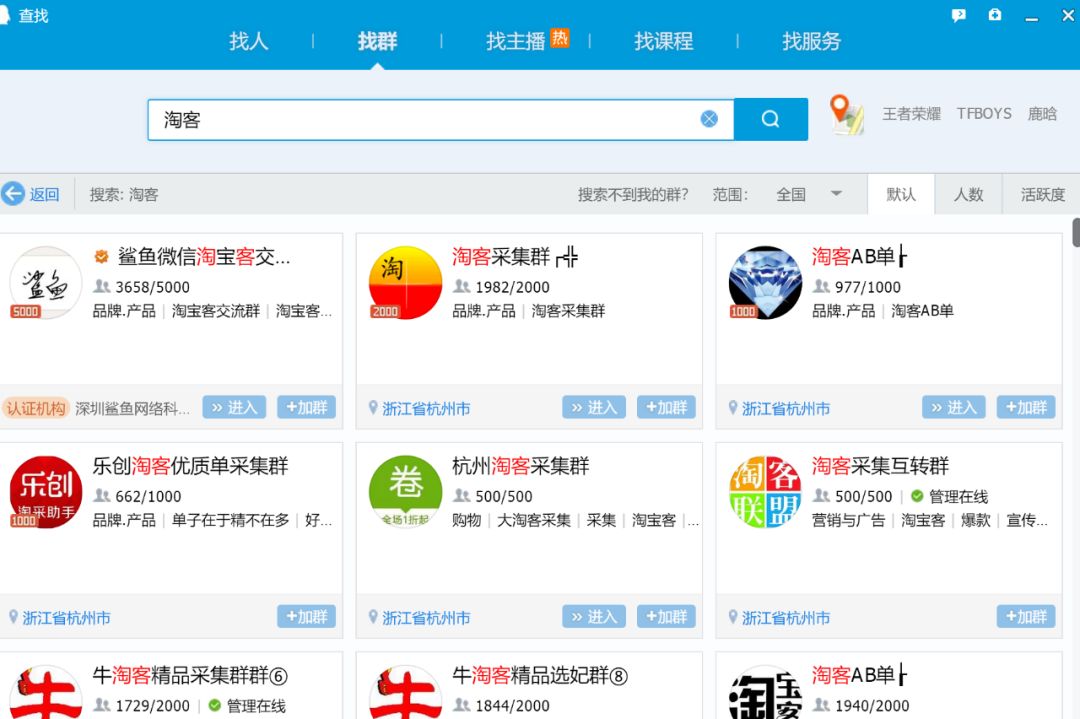1080x719 pixels.
Task: Clear the 淘客 search text with the X icon
Action: click(709, 118)
